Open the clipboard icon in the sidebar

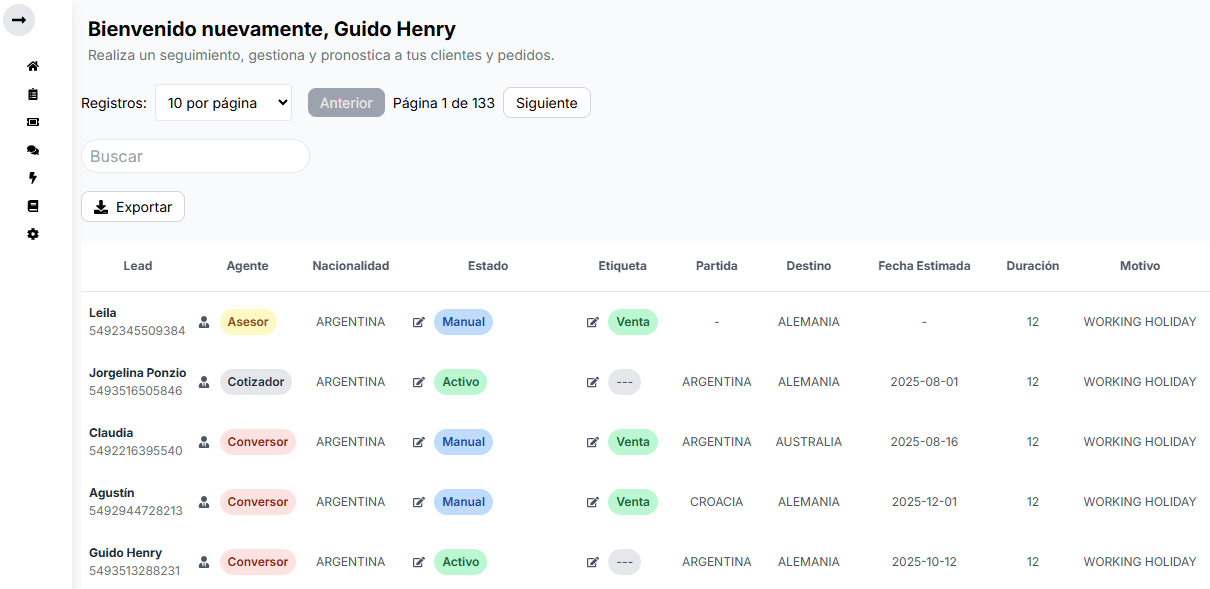(x=33, y=94)
